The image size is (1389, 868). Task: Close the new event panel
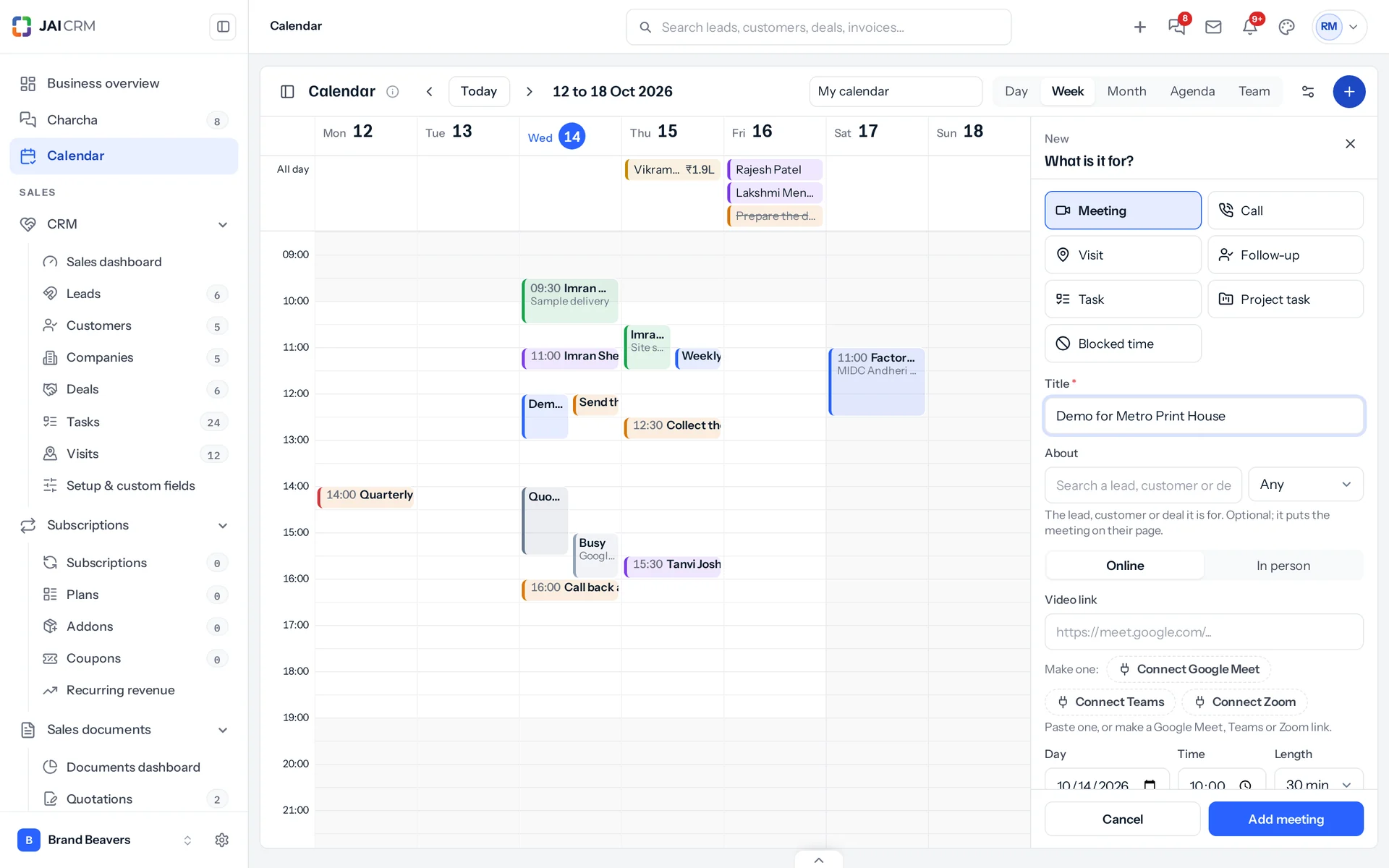pos(1350,144)
